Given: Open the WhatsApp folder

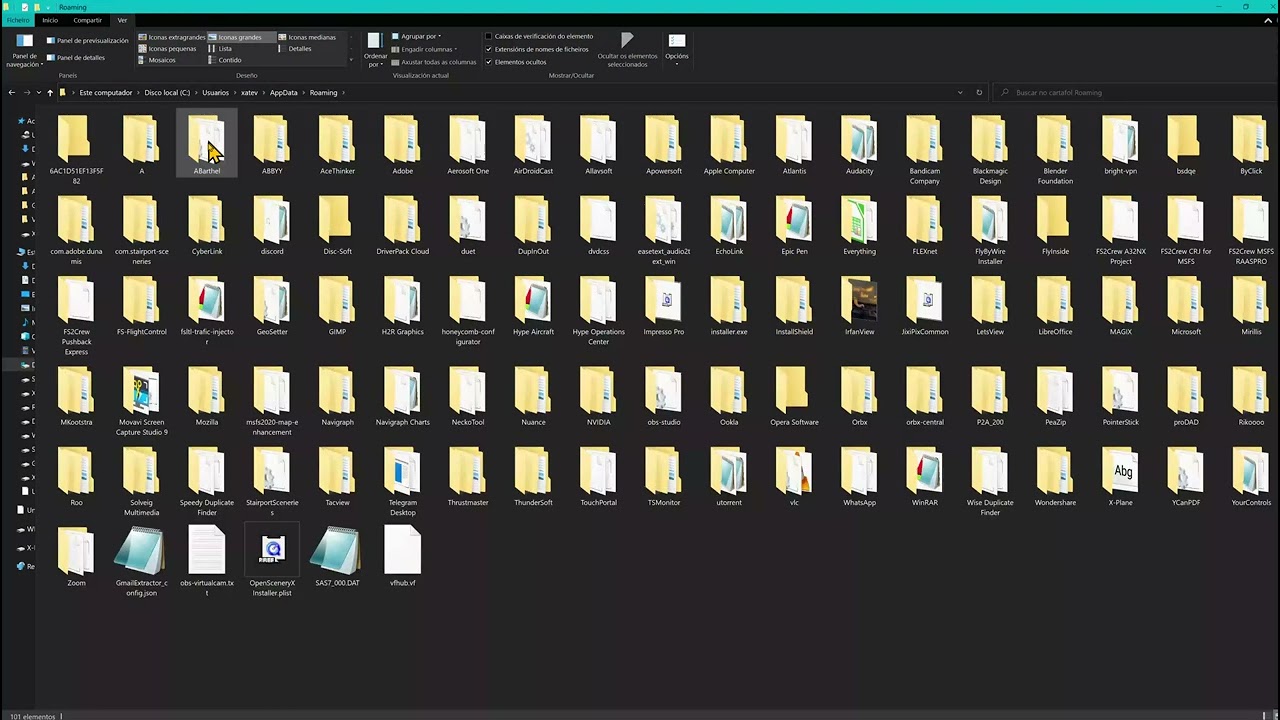Looking at the screenshot, I should (x=859, y=477).
